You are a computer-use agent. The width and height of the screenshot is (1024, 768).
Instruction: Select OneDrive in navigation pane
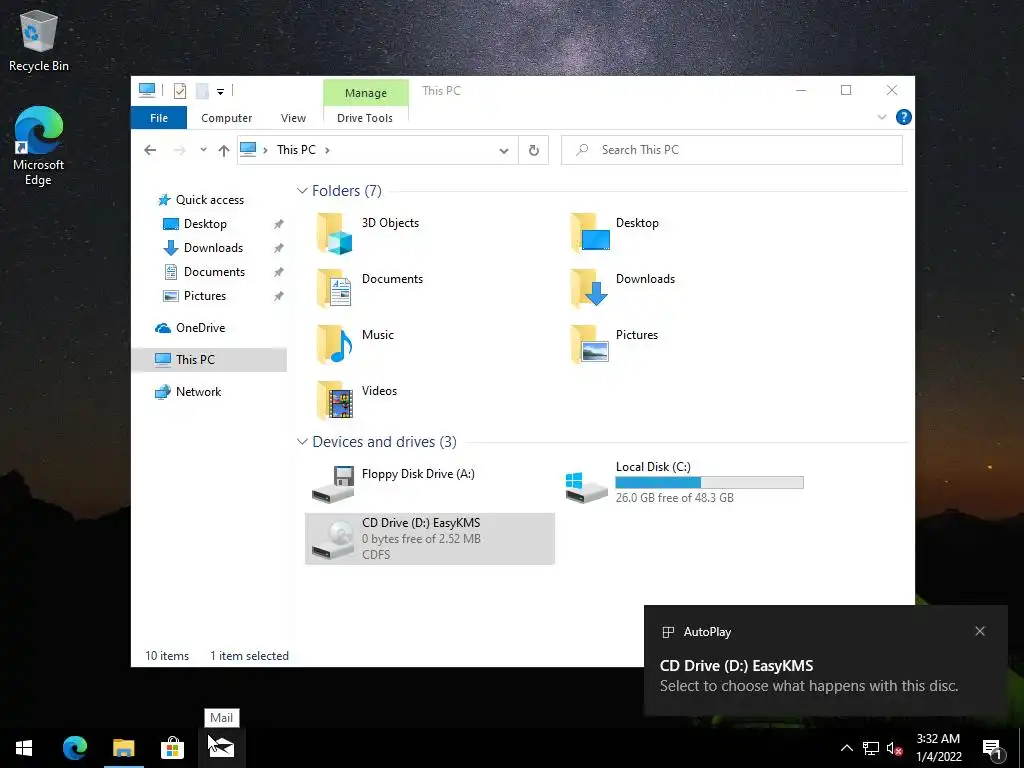pos(200,328)
